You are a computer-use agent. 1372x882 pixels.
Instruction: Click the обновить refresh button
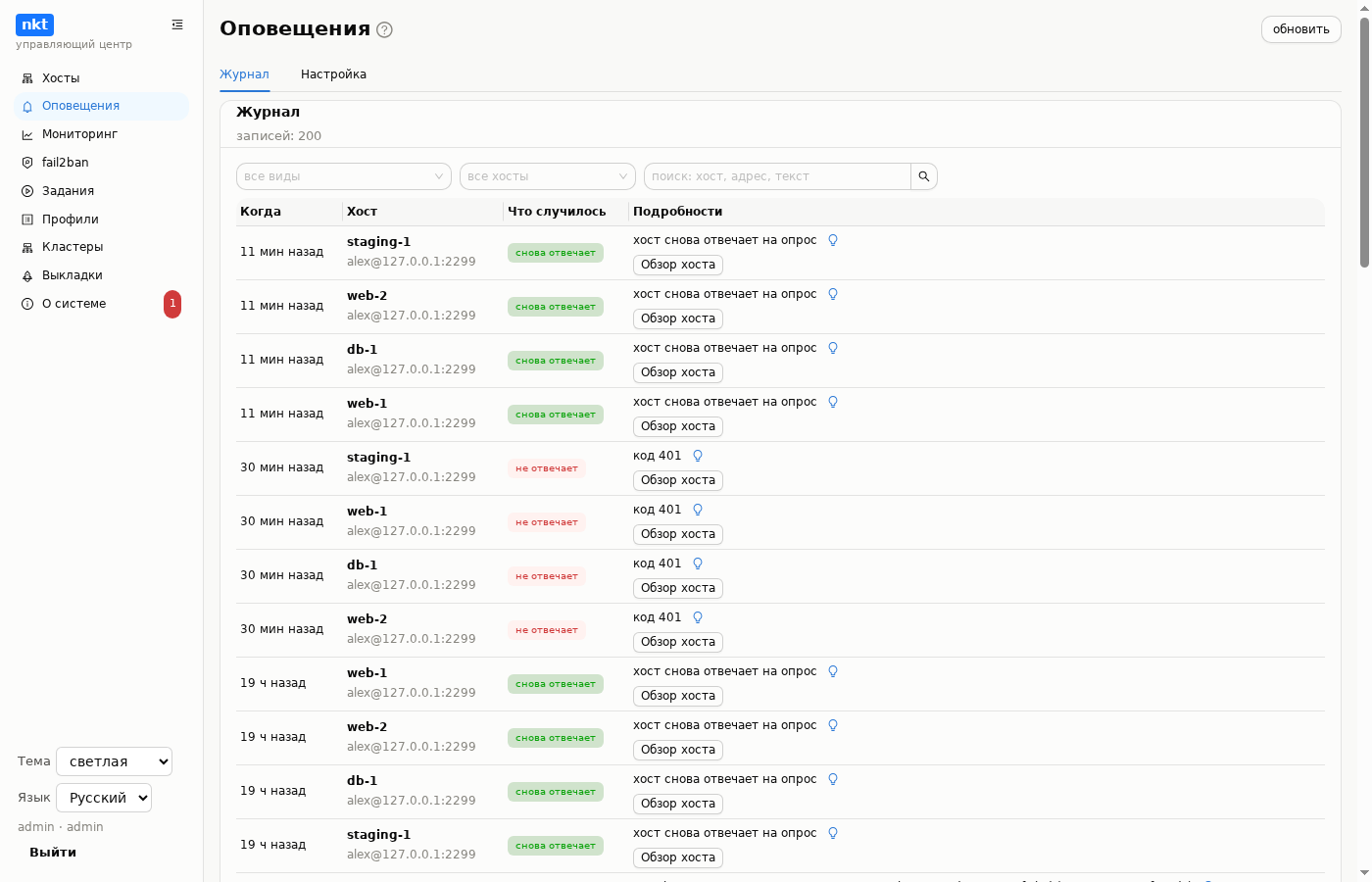pos(1300,29)
